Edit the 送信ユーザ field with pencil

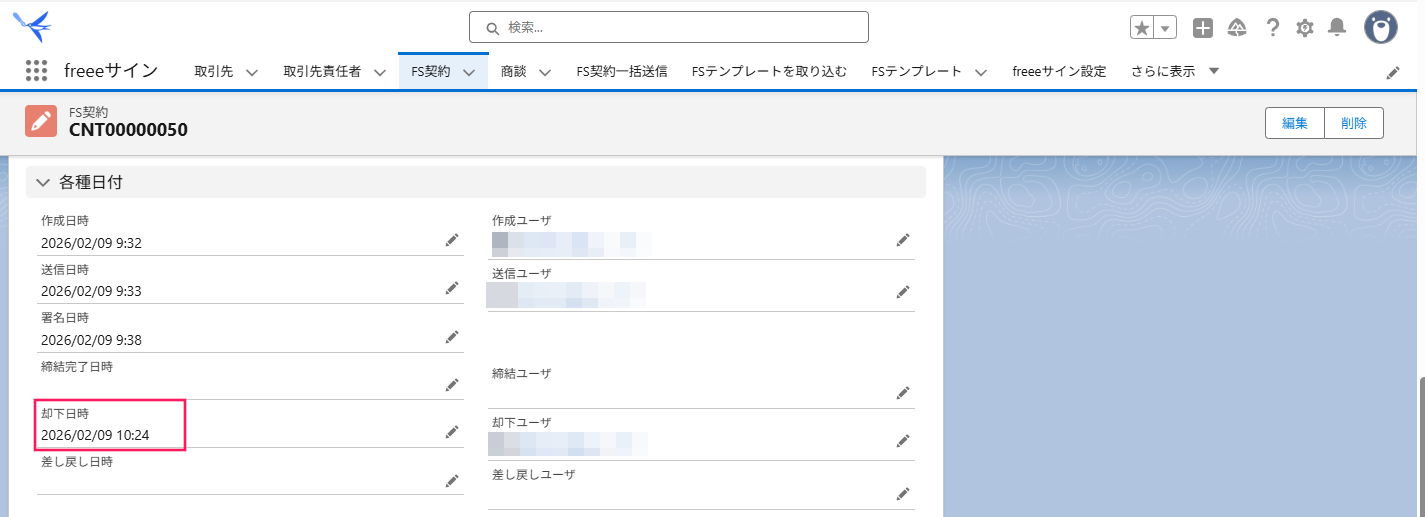pos(903,292)
